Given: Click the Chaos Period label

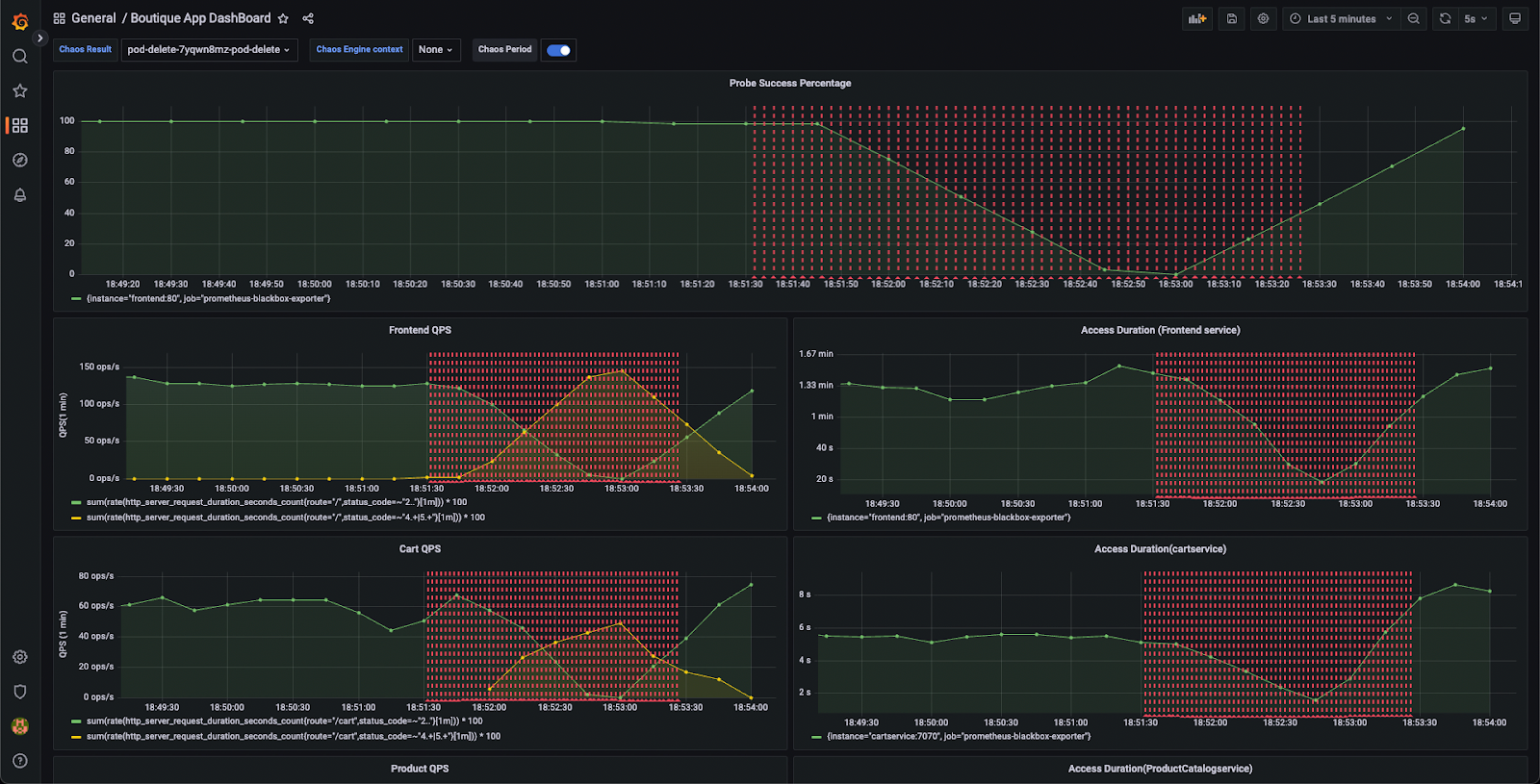Looking at the screenshot, I should 504,50.
